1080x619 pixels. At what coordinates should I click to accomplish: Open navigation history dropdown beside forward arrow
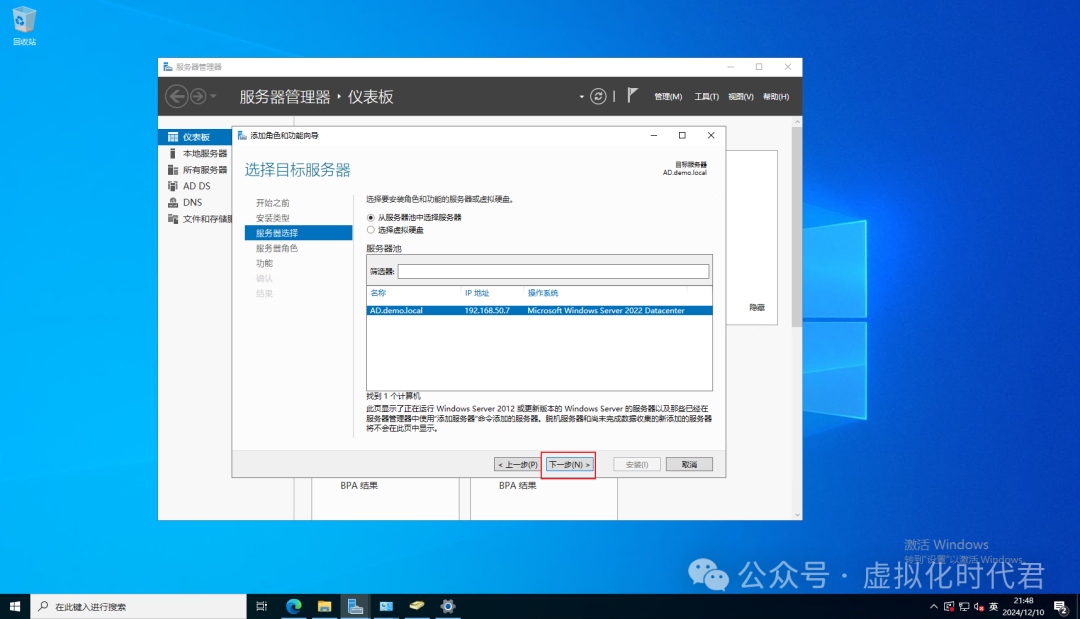click(214, 96)
